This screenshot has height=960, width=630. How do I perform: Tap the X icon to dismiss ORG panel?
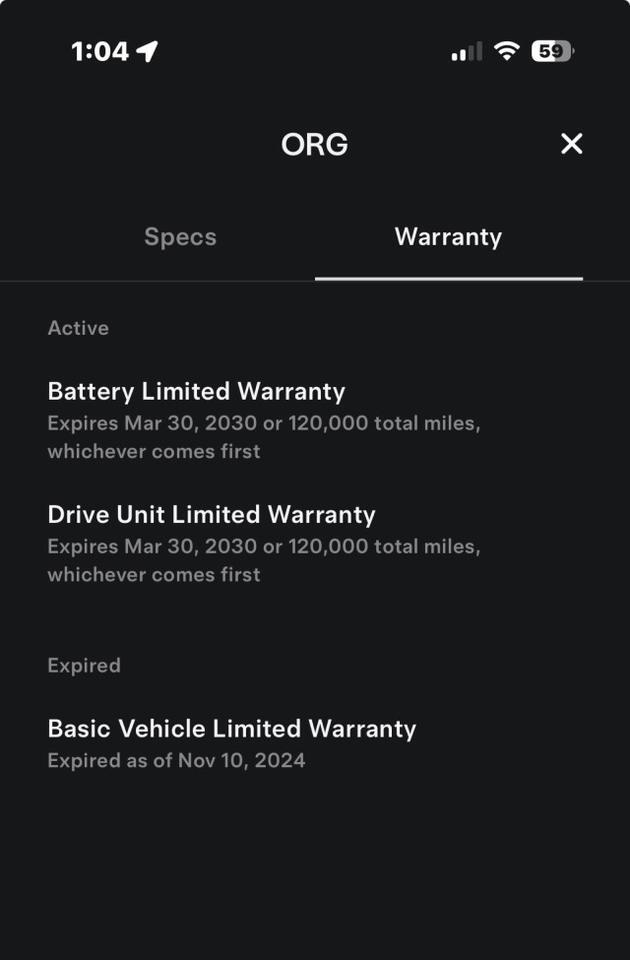(571, 144)
